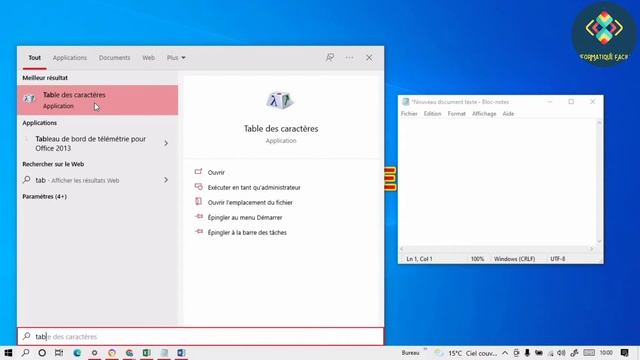Expand arrow for Tableau de bord de télémétrie
Screen dimensions: 640x360
(x=166, y=143)
